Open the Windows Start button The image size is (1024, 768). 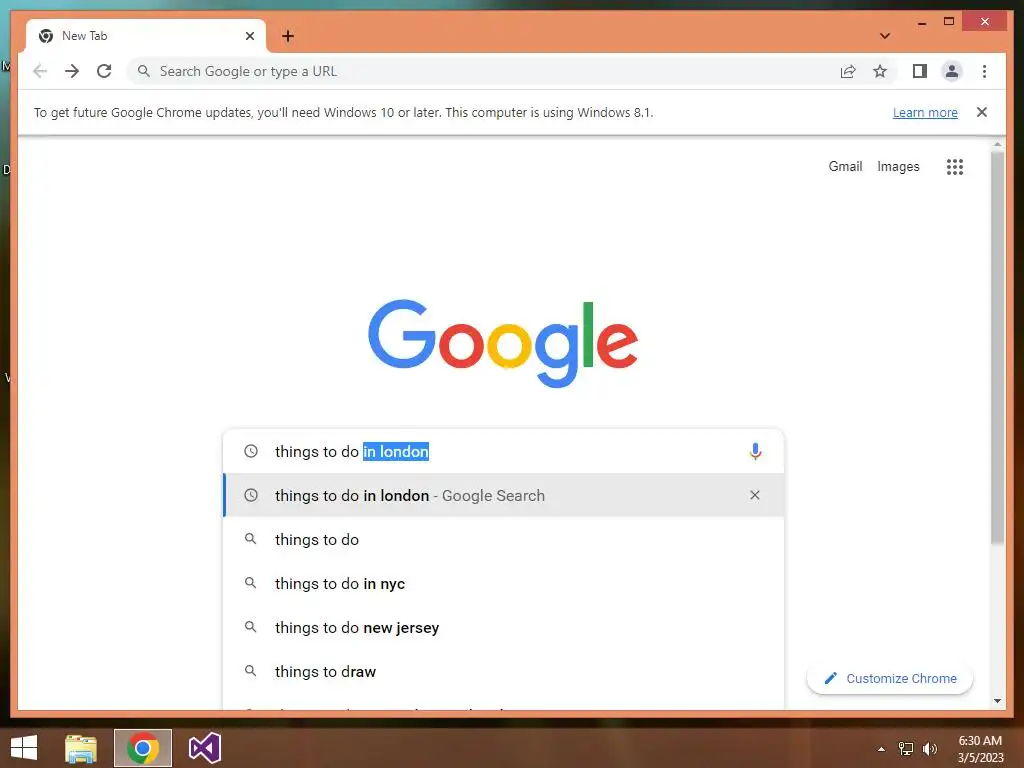pos(24,748)
